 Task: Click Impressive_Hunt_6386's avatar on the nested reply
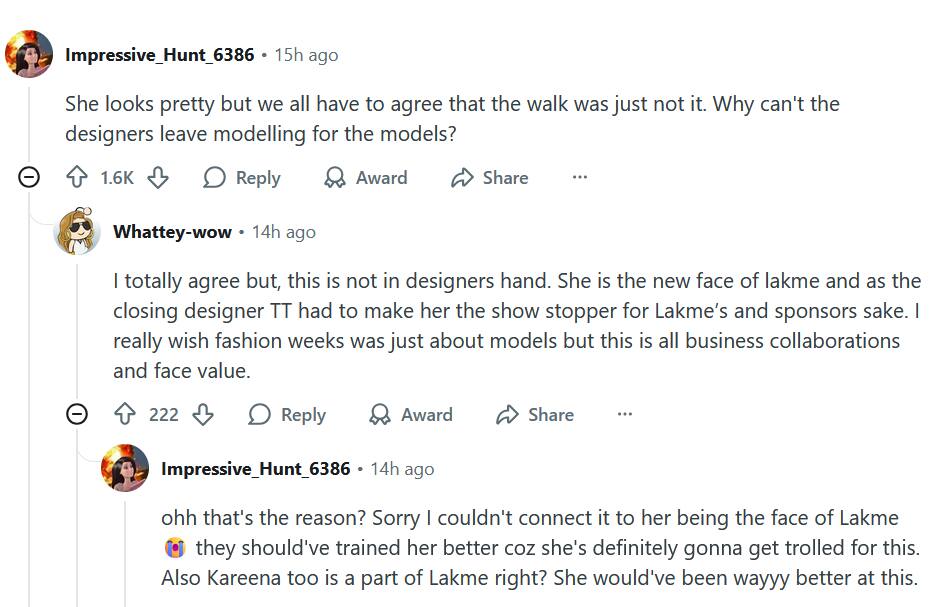click(x=125, y=468)
